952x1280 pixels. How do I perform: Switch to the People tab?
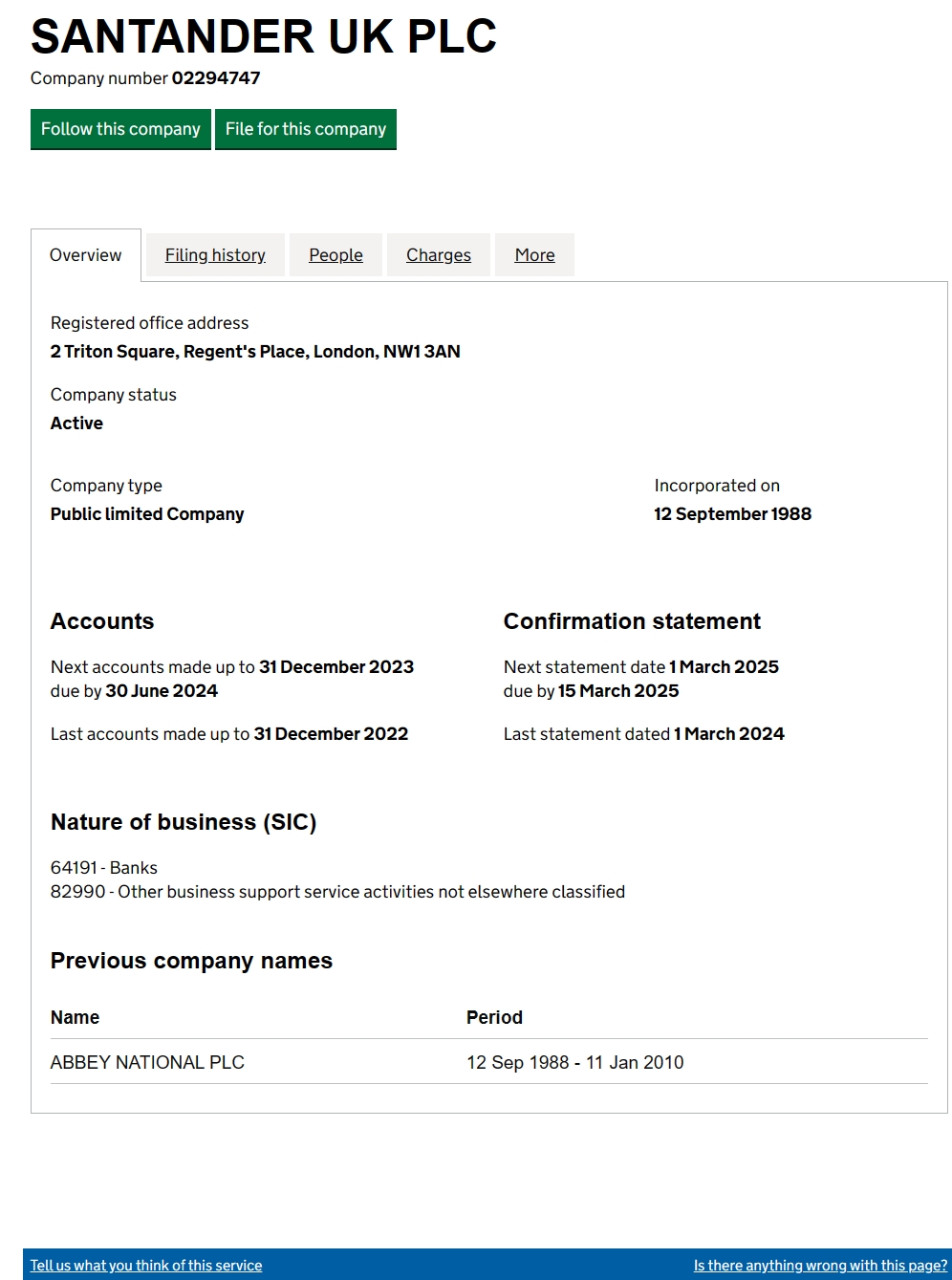tap(335, 255)
